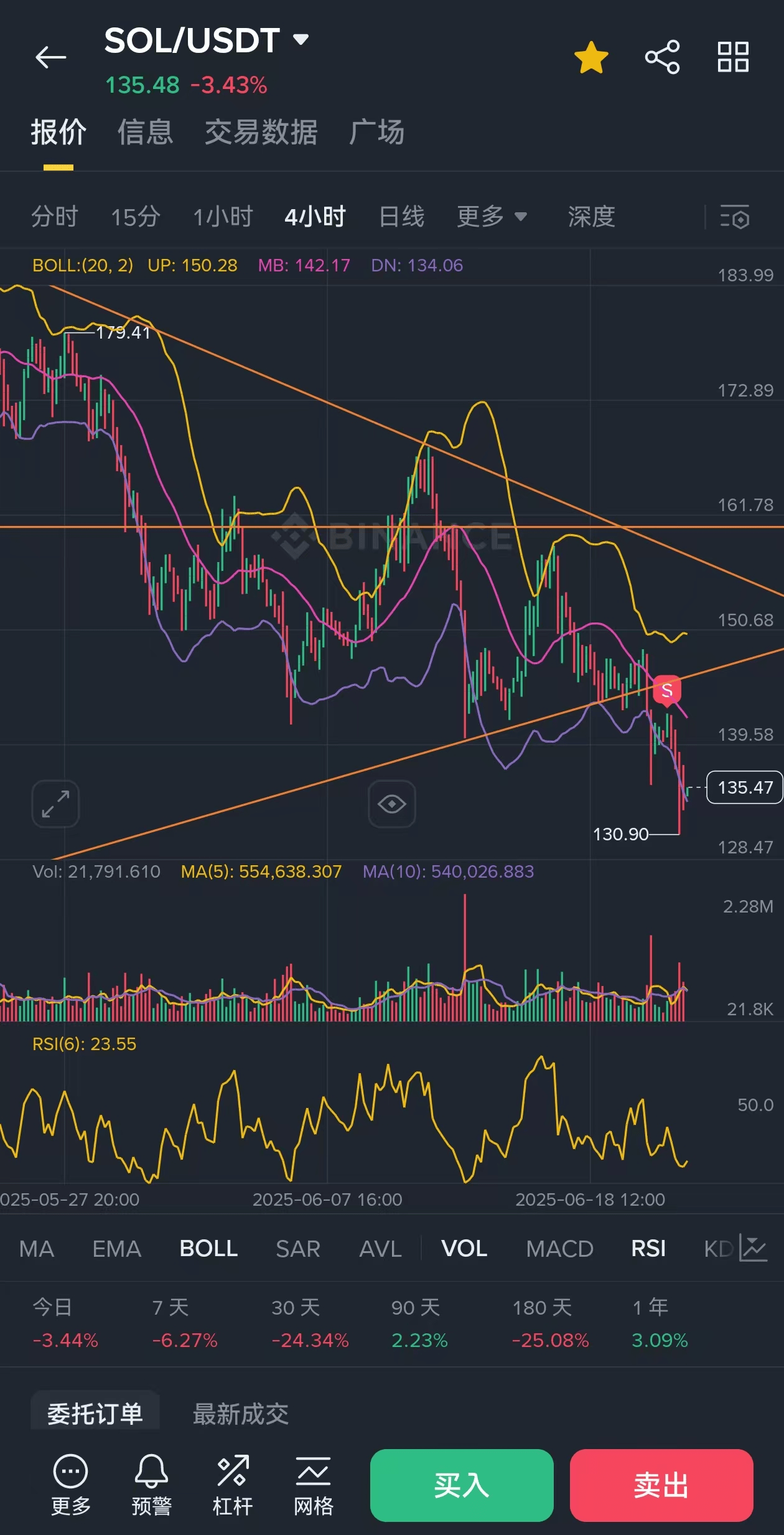Open the indicator settings chart icon
The image size is (784, 1535).
tap(753, 1248)
